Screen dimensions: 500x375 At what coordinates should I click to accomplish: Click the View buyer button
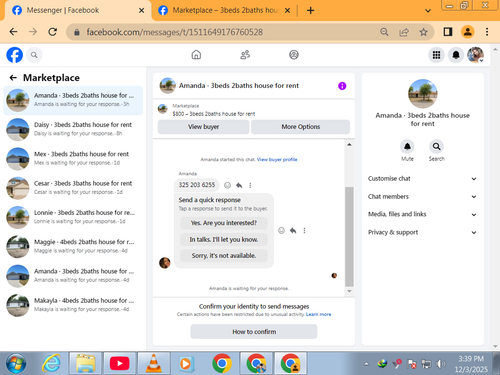click(x=203, y=127)
